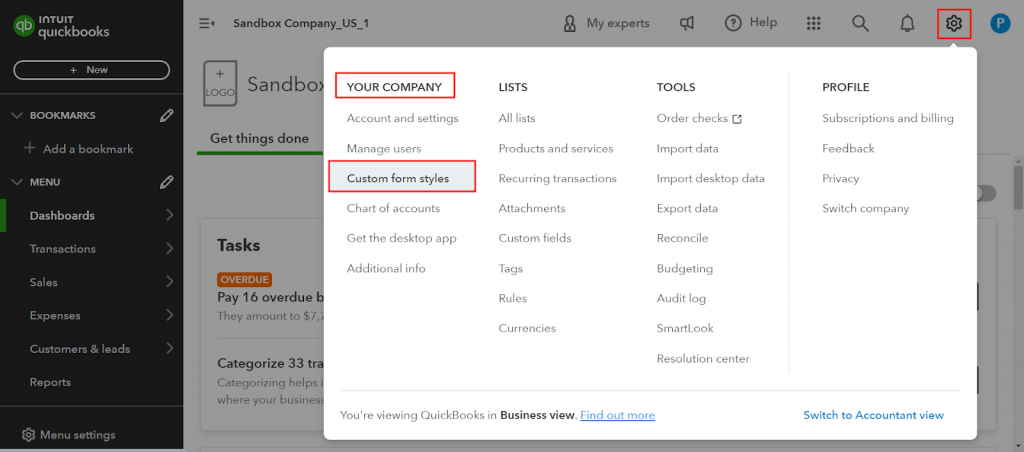The image size is (1024, 452).
Task: Open Products and services
Action: pos(556,148)
